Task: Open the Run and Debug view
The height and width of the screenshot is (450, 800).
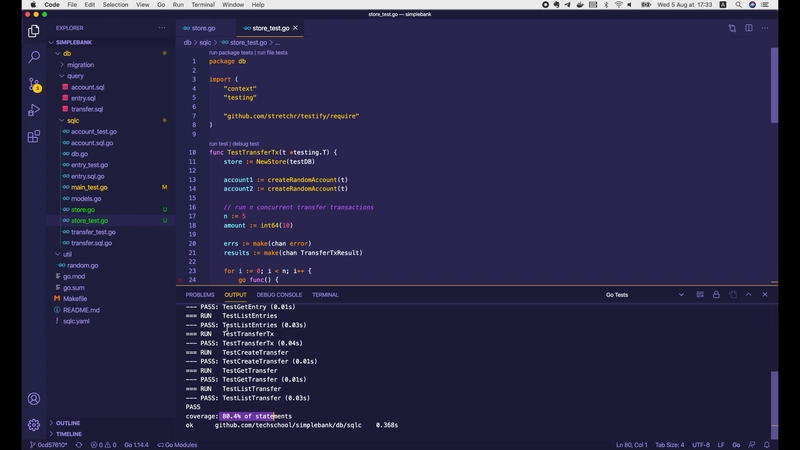Action: coord(33,110)
